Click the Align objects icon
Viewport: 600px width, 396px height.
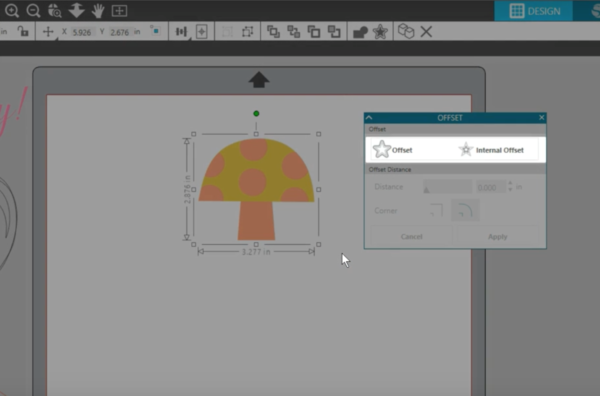pos(181,32)
